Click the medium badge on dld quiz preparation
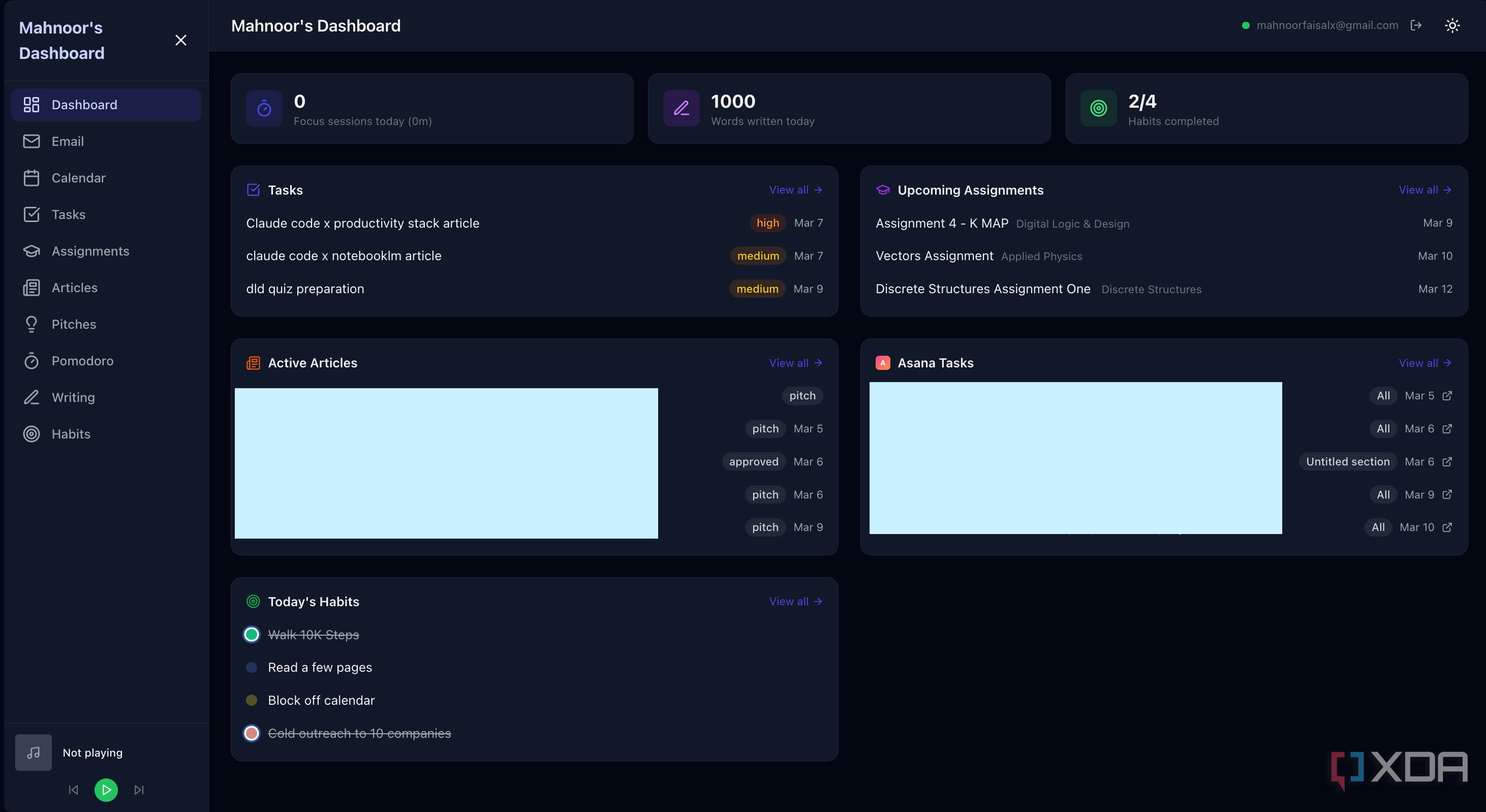This screenshot has height=812, width=1486. [757, 288]
